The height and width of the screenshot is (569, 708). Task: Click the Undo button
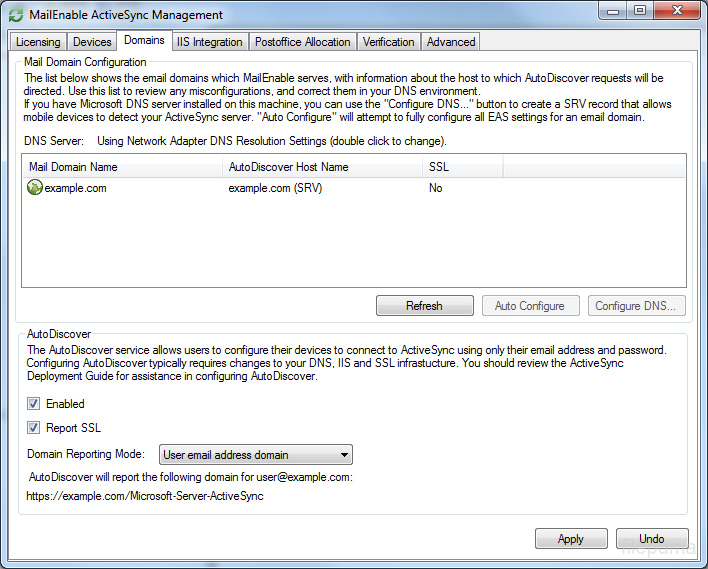click(x=652, y=539)
